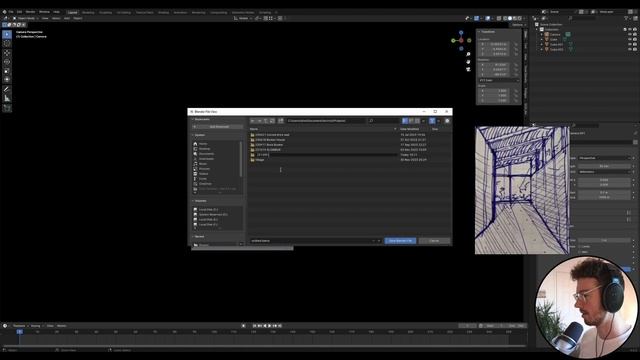Open the File menu
This screenshot has height=360, width=640.
[11, 12]
